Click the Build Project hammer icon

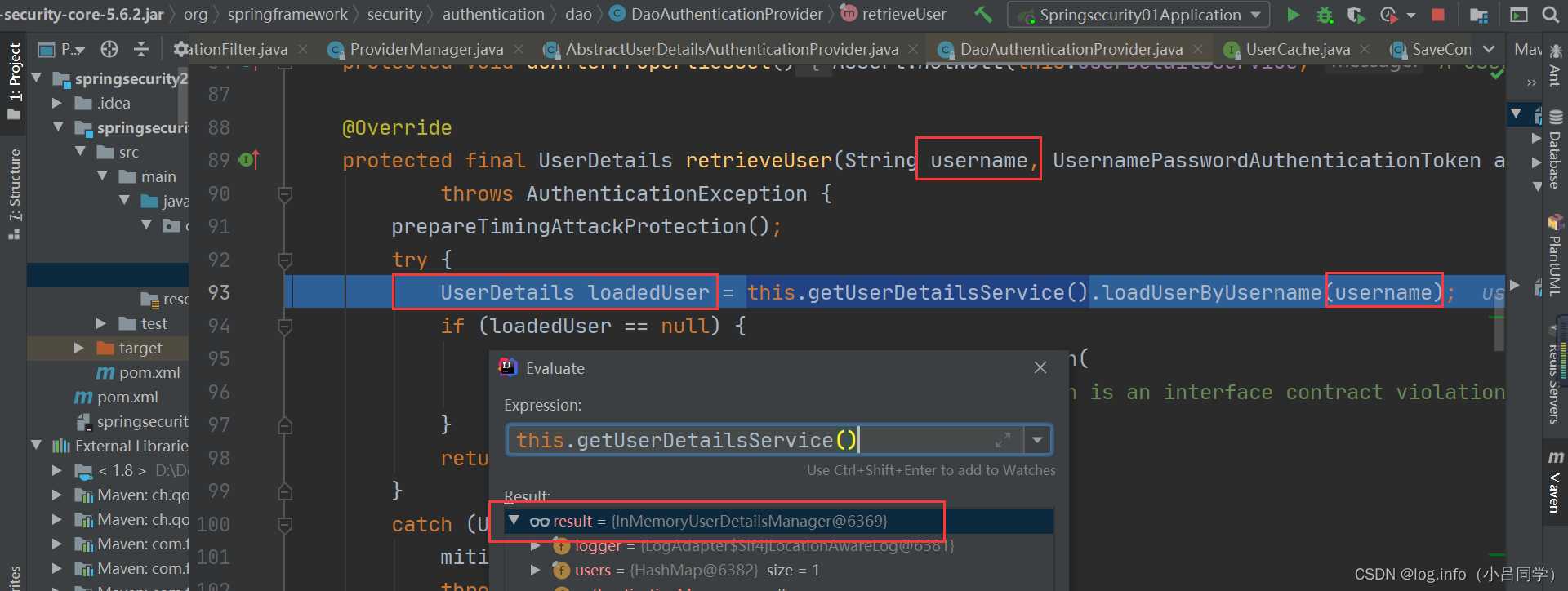(984, 14)
